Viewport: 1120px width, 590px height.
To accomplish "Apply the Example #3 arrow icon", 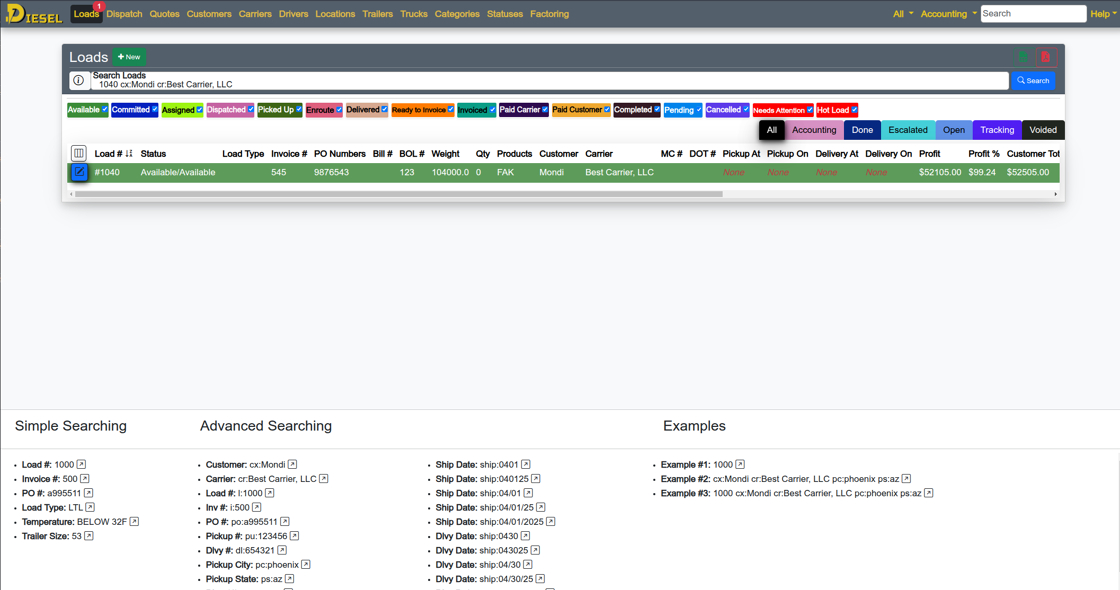I will (x=929, y=493).
